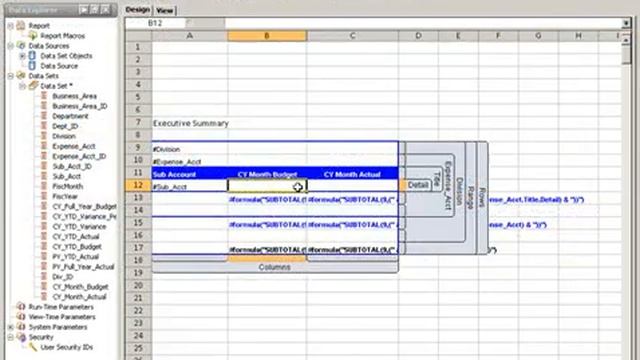Click the Data Sources icon

(21, 45)
